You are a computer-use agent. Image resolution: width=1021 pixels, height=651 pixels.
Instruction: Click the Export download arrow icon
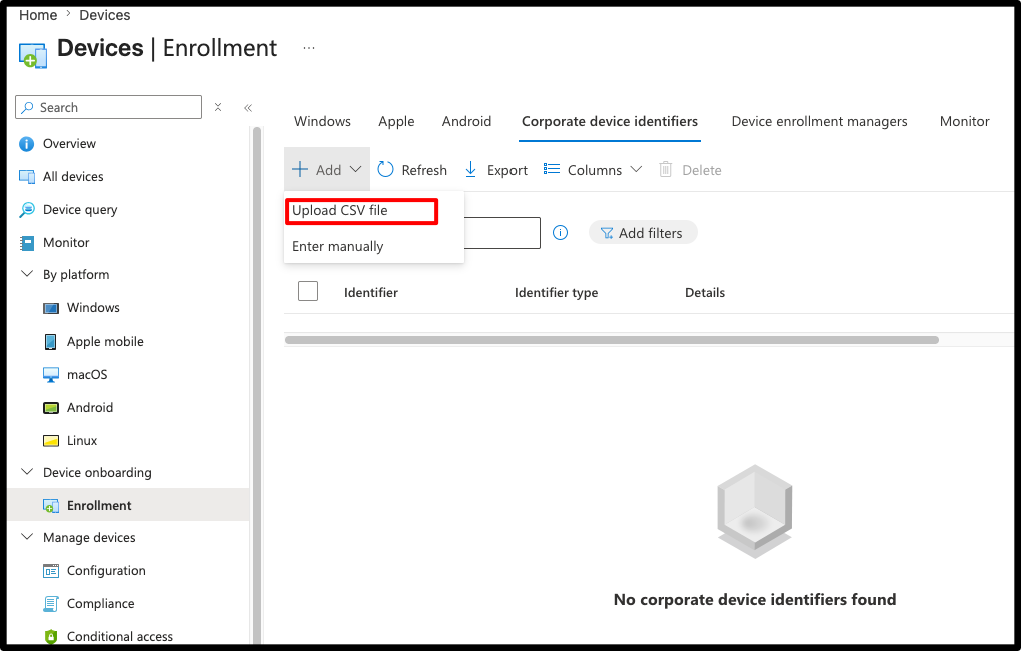click(x=470, y=170)
